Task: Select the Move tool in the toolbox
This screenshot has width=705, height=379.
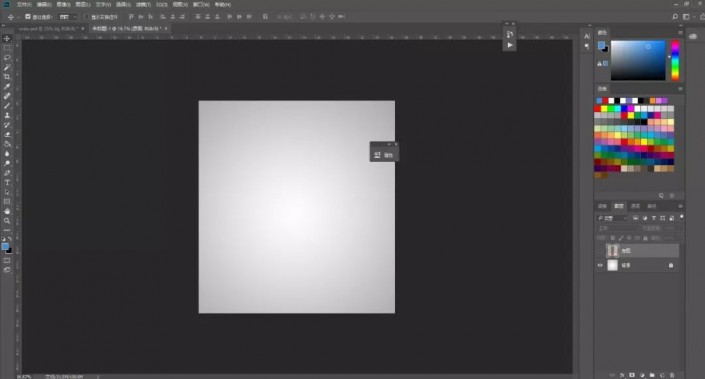Action: tap(7, 39)
